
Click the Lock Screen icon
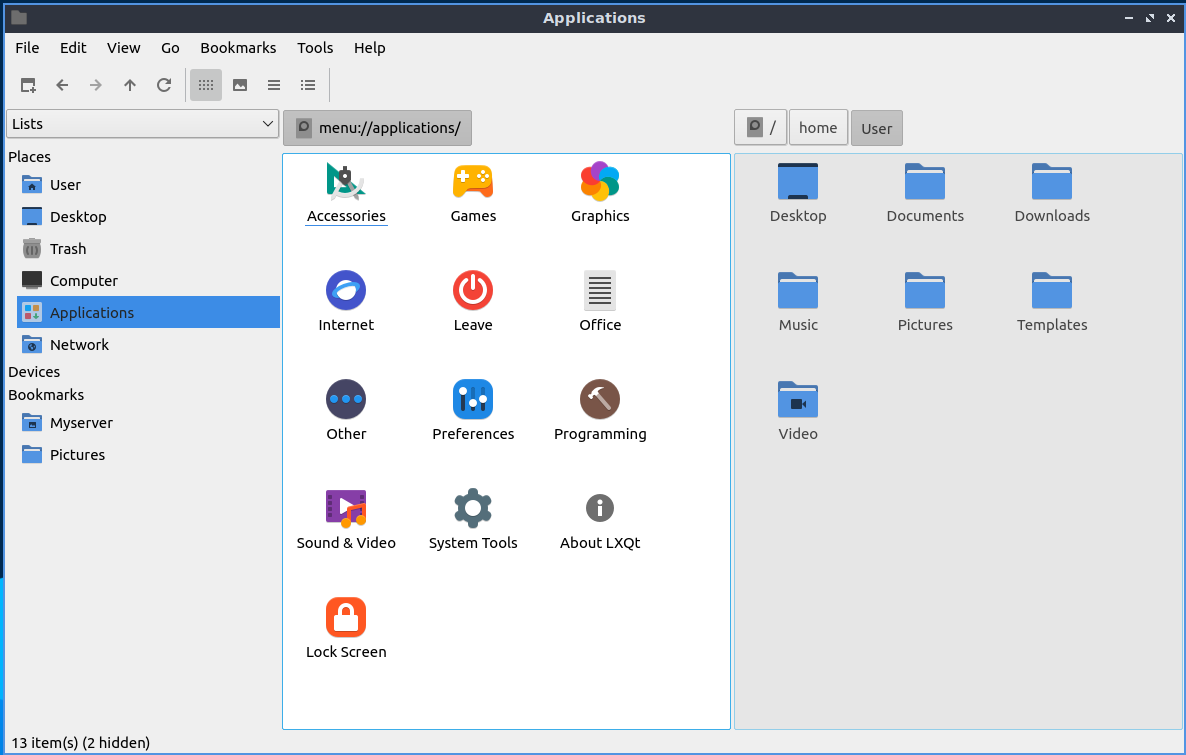tap(346, 618)
